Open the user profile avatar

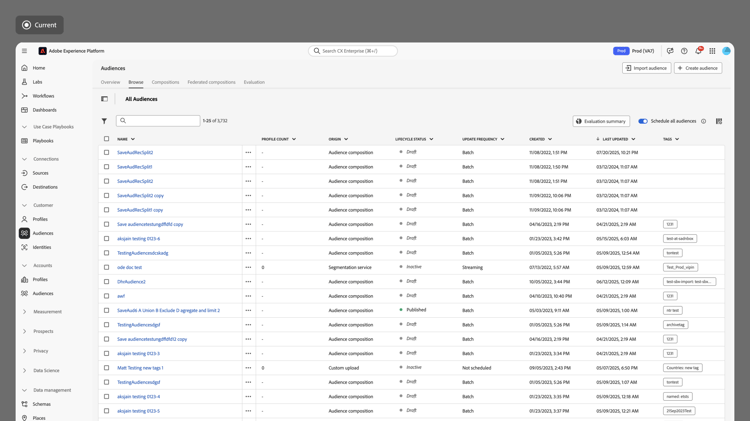[x=726, y=51]
